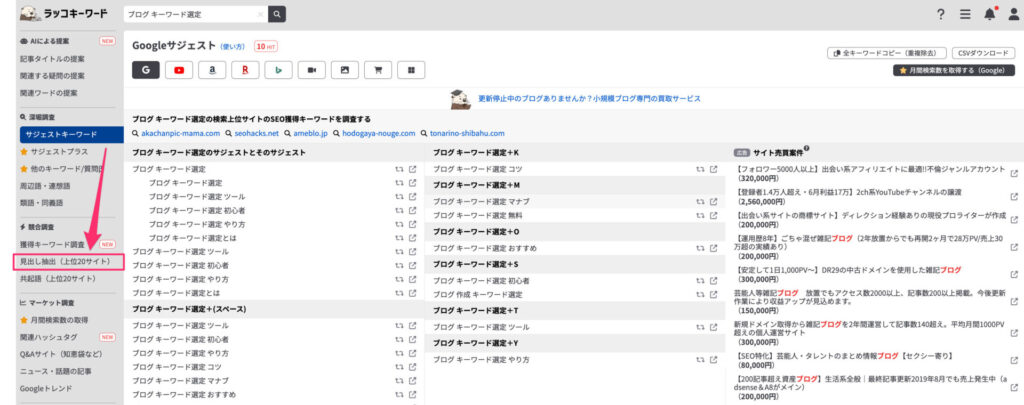Image resolution: width=1024 pixels, height=405 pixels.
Task: Click the CSVダウンロード button
Action: pyautogui.click(x=984, y=53)
